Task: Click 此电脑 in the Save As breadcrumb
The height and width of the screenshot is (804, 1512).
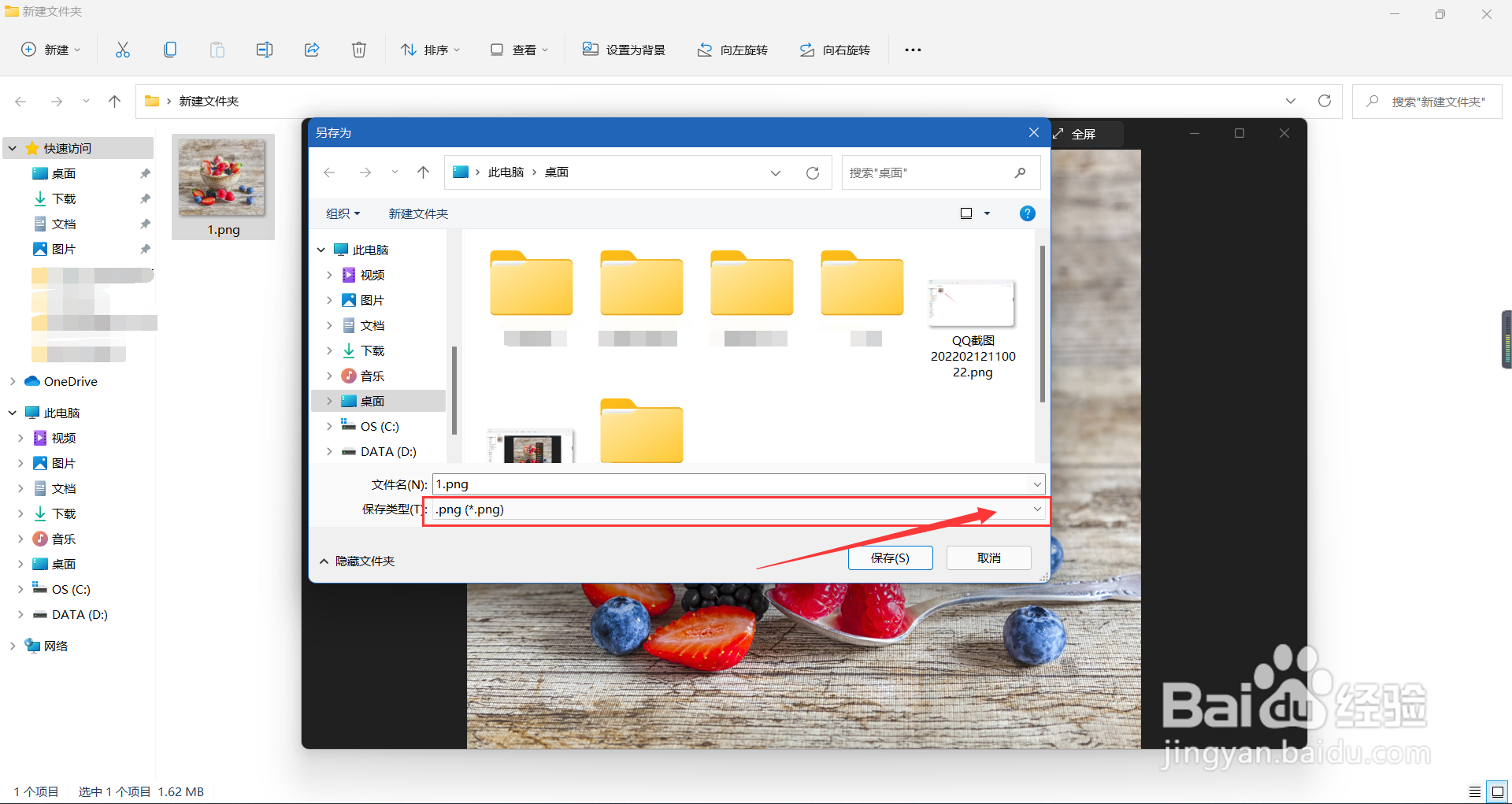Action: pos(506,172)
